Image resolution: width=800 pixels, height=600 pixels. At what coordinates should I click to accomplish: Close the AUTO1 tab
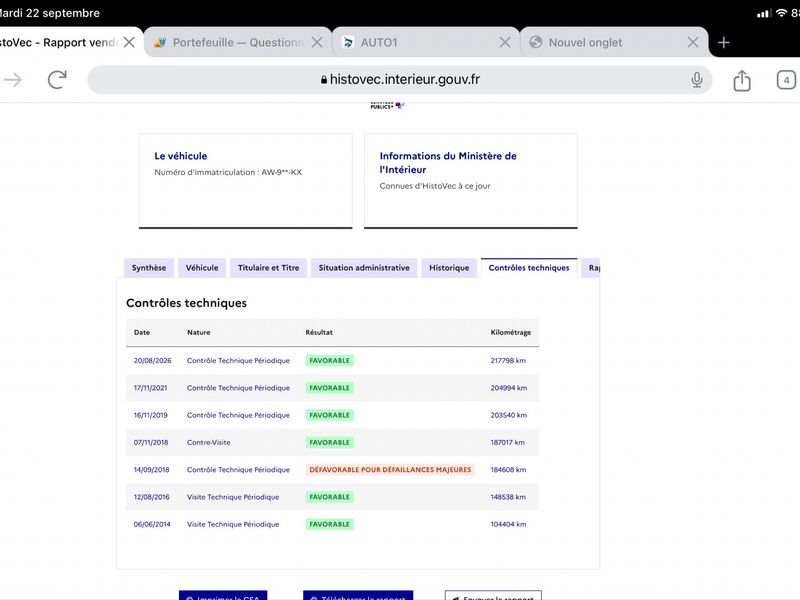(505, 42)
